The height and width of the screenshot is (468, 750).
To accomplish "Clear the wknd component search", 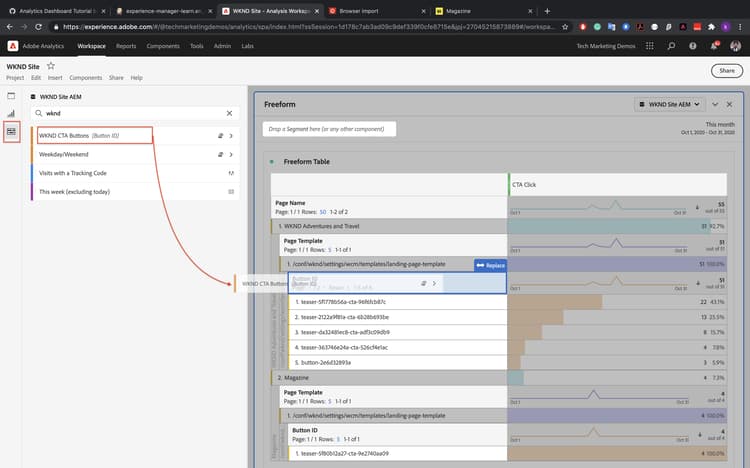I will [230, 113].
